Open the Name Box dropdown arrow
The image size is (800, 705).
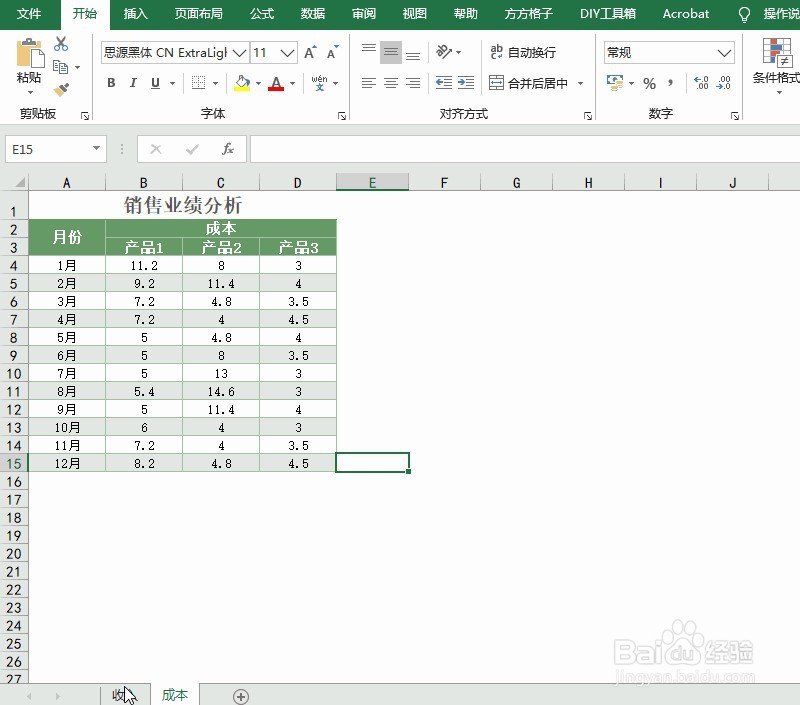(x=96, y=148)
